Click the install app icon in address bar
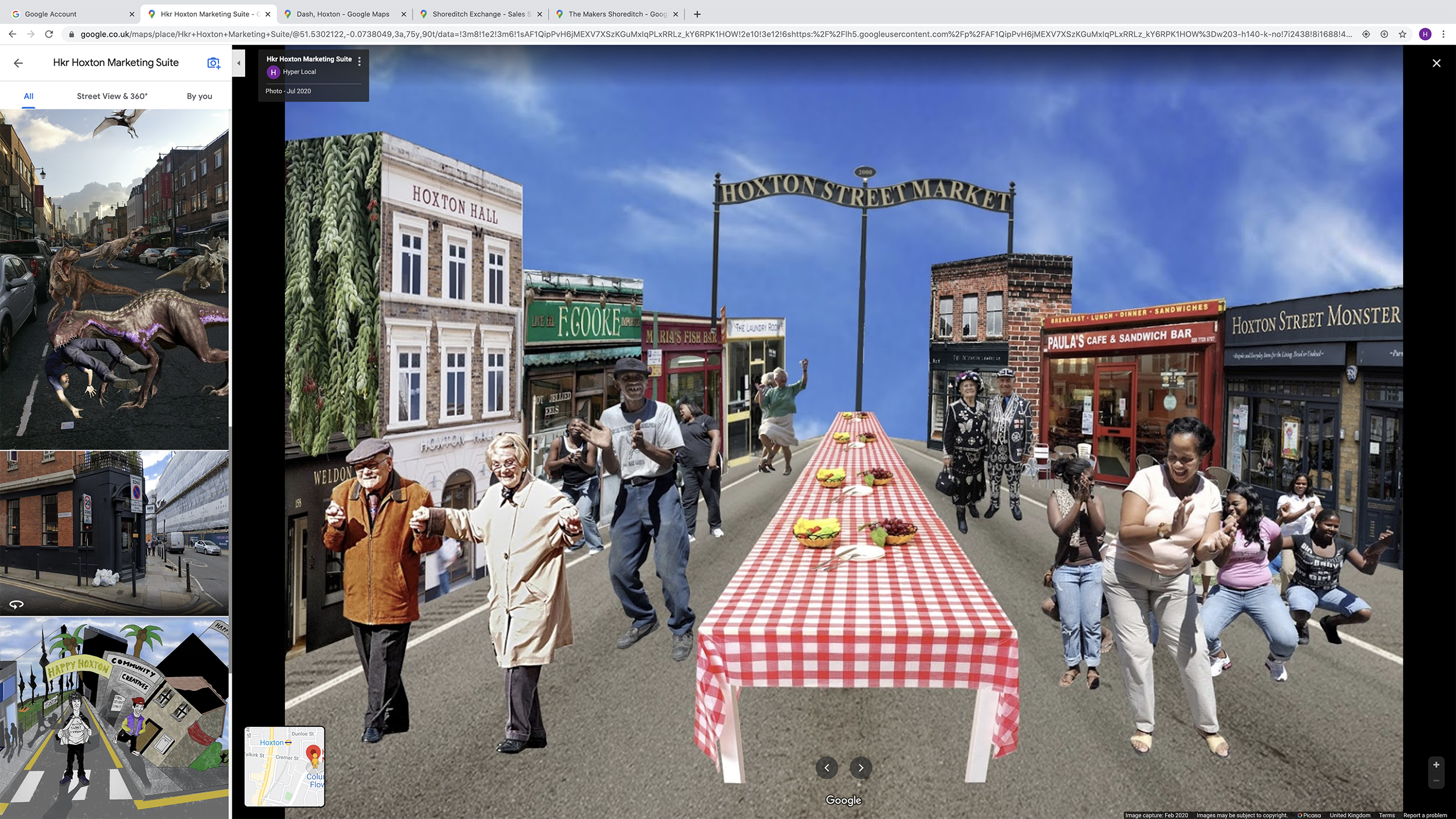The height and width of the screenshot is (819, 1456). click(1384, 34)
